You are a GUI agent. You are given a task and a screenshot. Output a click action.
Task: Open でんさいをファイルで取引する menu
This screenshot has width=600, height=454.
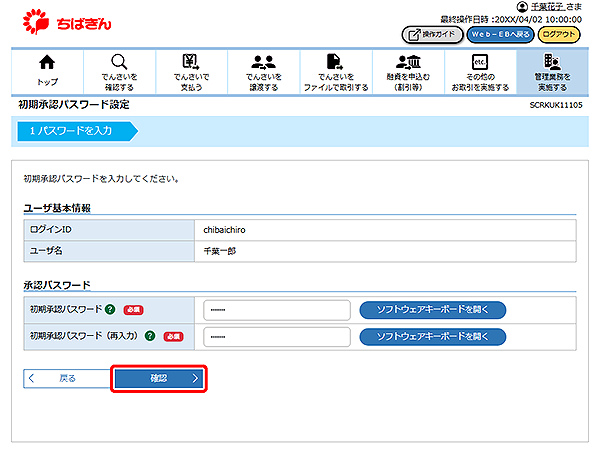(x=336, y=69)
